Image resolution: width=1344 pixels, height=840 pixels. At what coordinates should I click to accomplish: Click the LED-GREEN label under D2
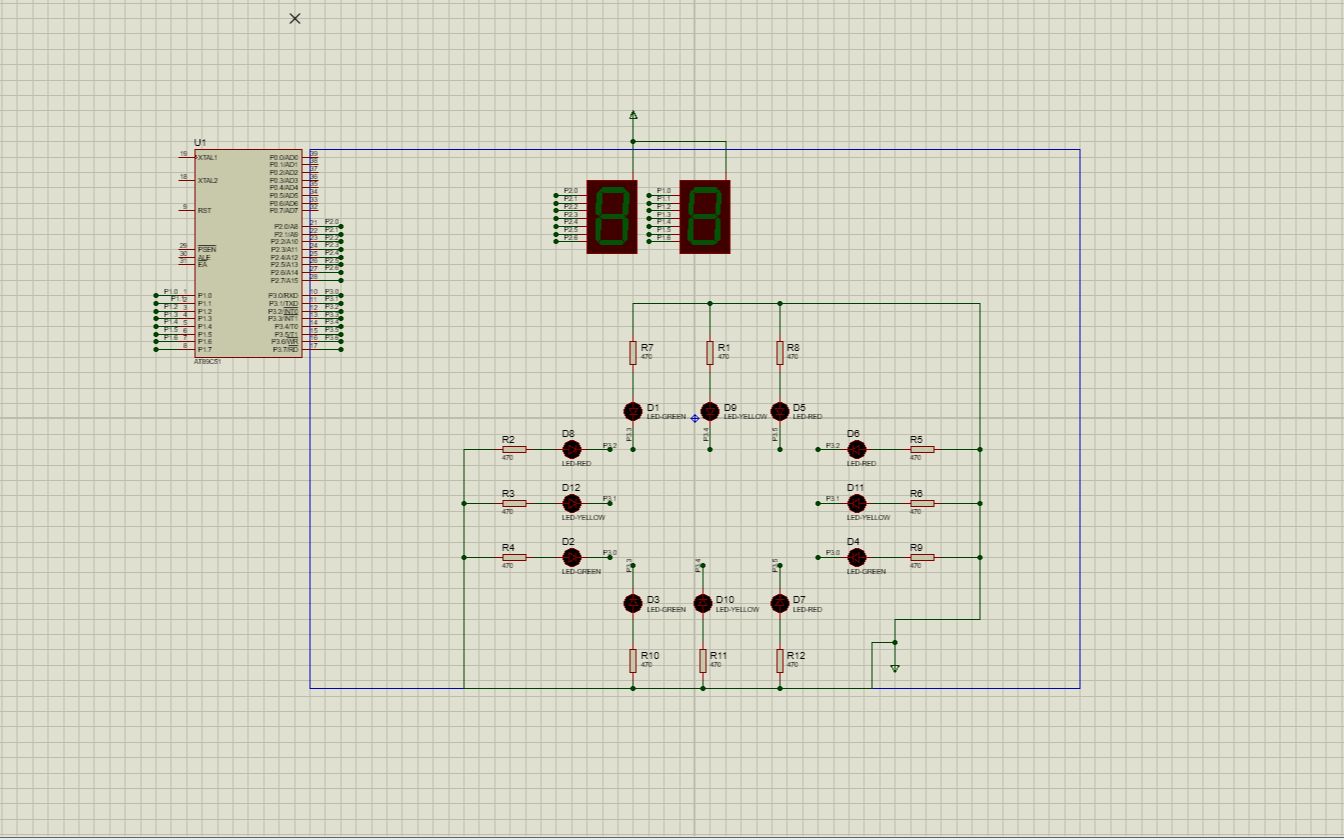[581, 572]
